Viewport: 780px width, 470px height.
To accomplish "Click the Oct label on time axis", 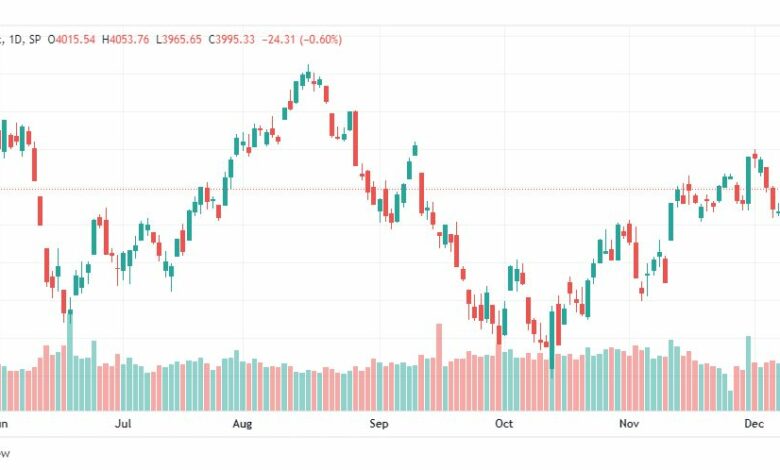I will coord(503,424).
